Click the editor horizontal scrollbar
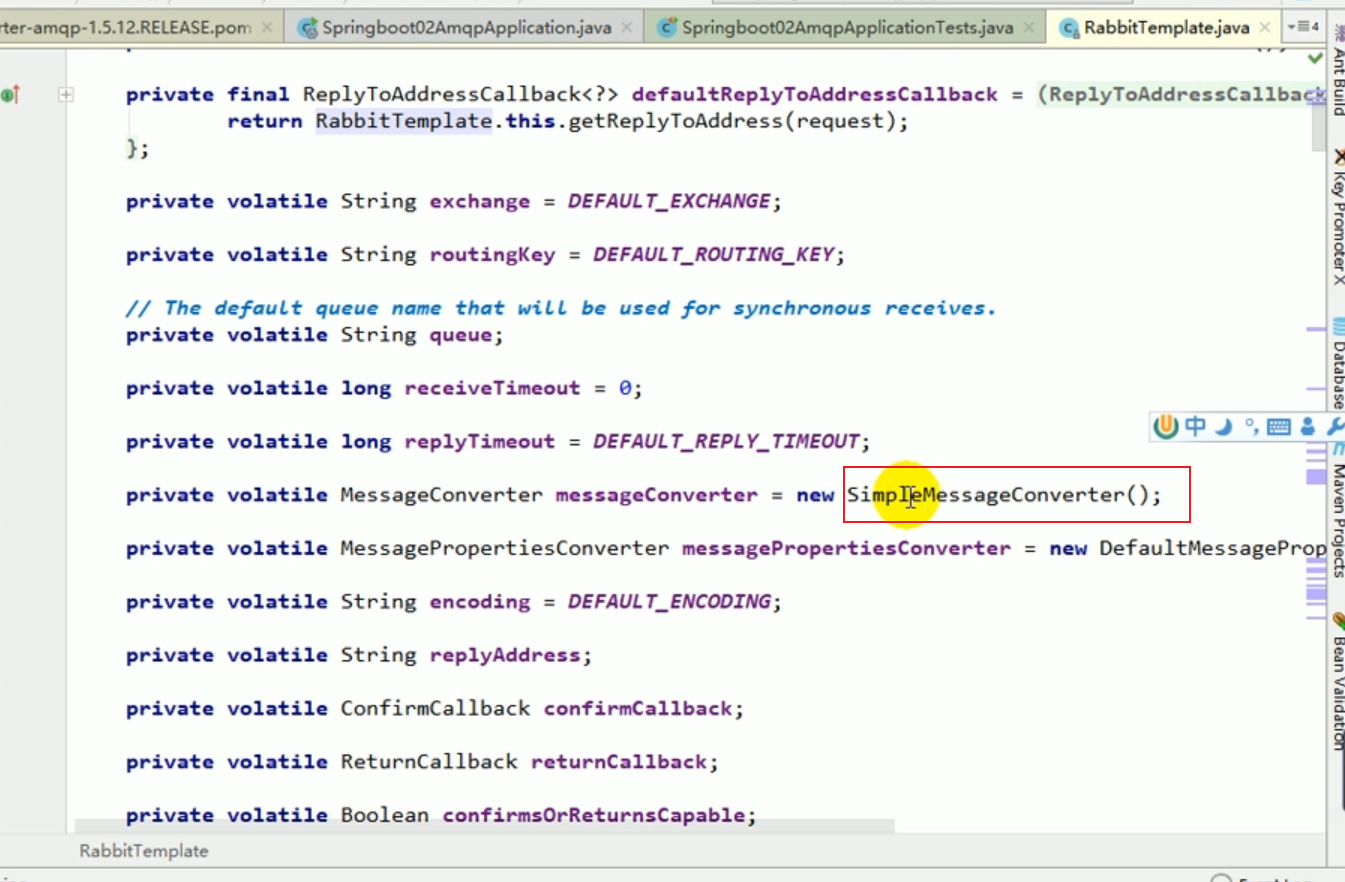Viewport: 1345px width, 882px height. (x=484, y=827)
